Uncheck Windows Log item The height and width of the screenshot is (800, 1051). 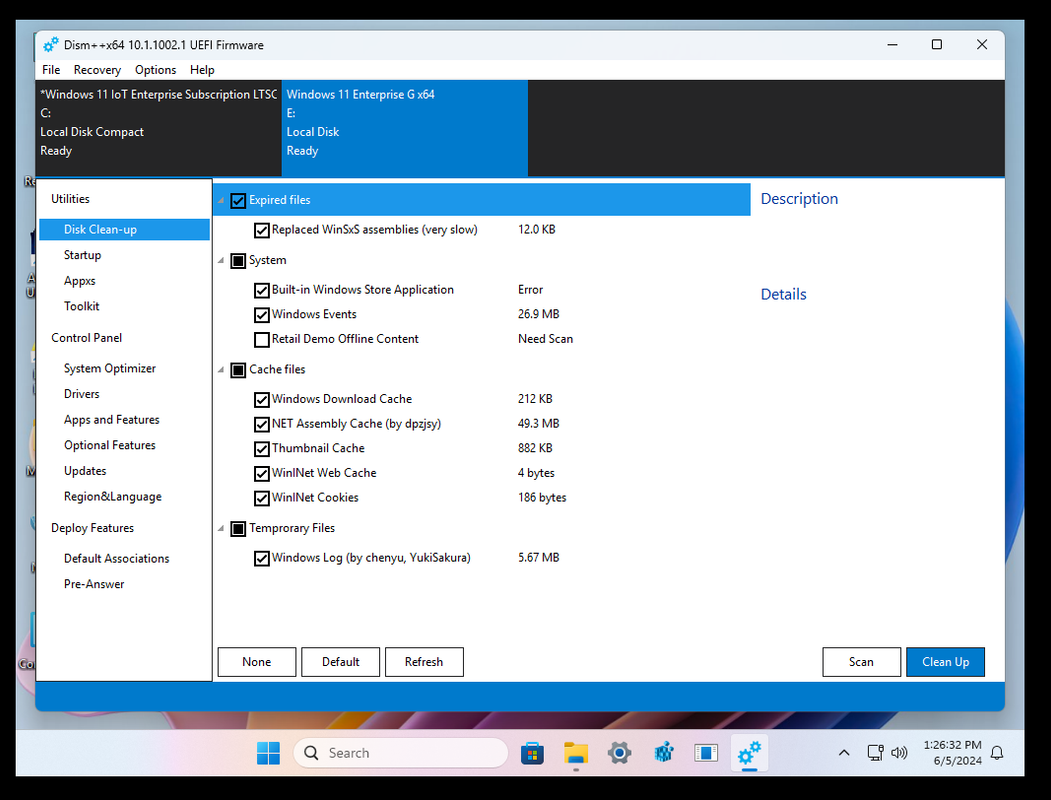(x=261, y=558)
